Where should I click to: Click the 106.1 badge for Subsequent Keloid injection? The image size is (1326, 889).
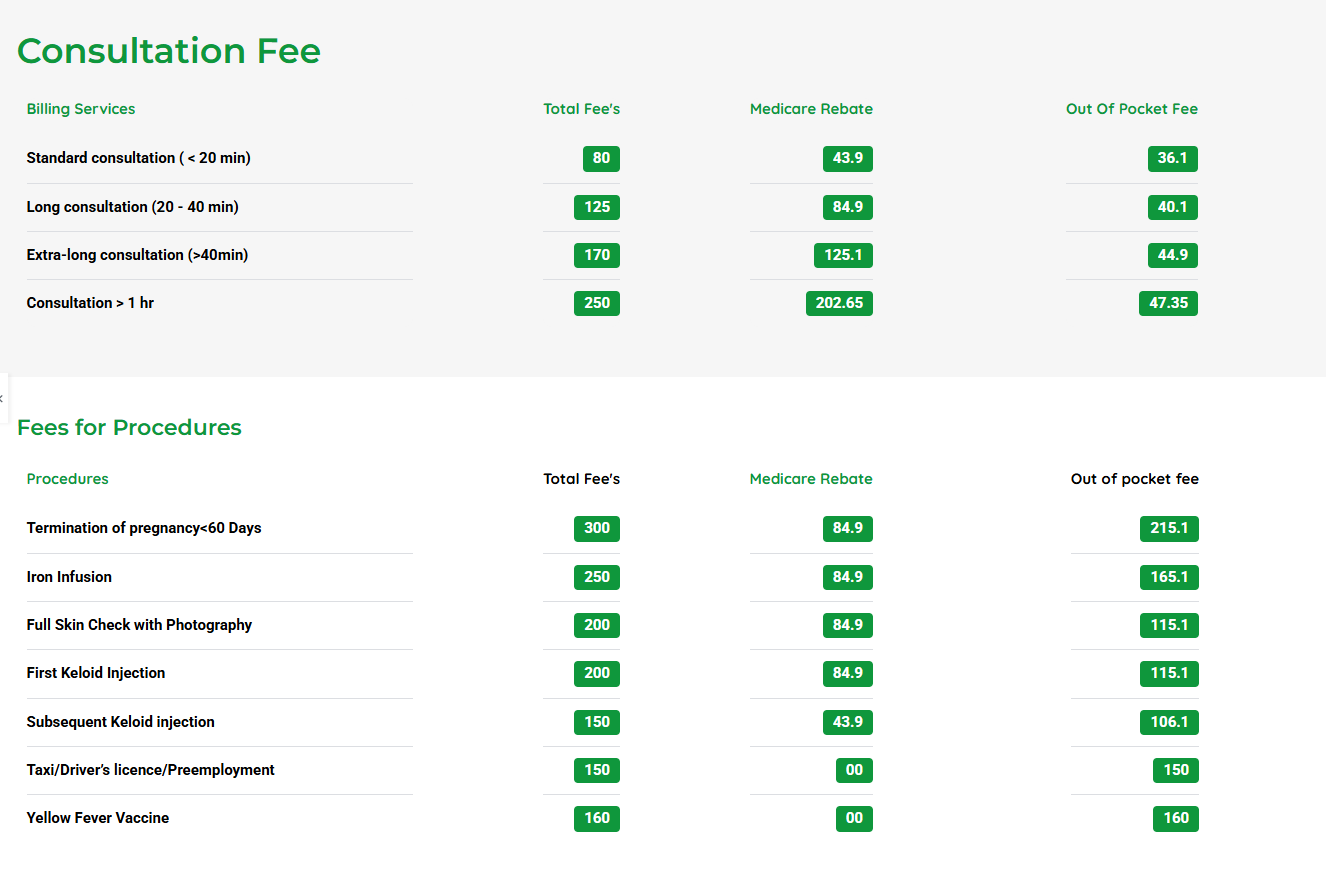tap(1169, 722)
